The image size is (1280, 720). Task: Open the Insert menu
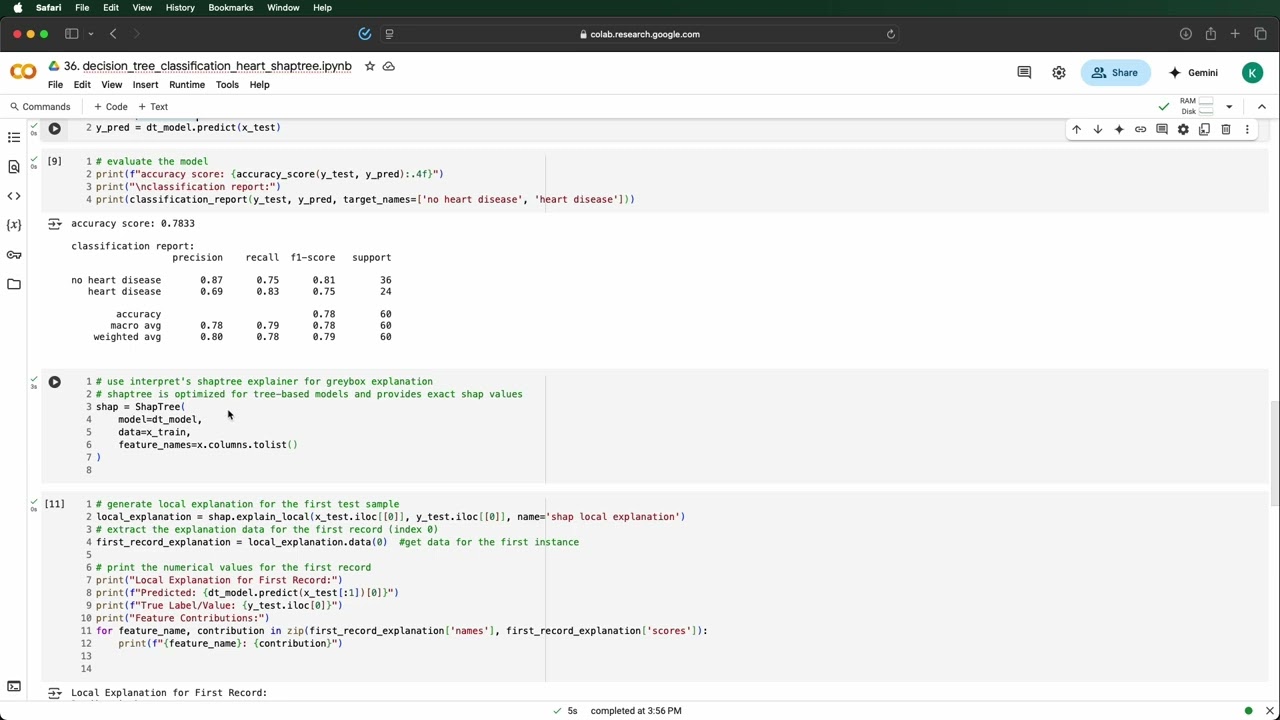pos(145,84)
